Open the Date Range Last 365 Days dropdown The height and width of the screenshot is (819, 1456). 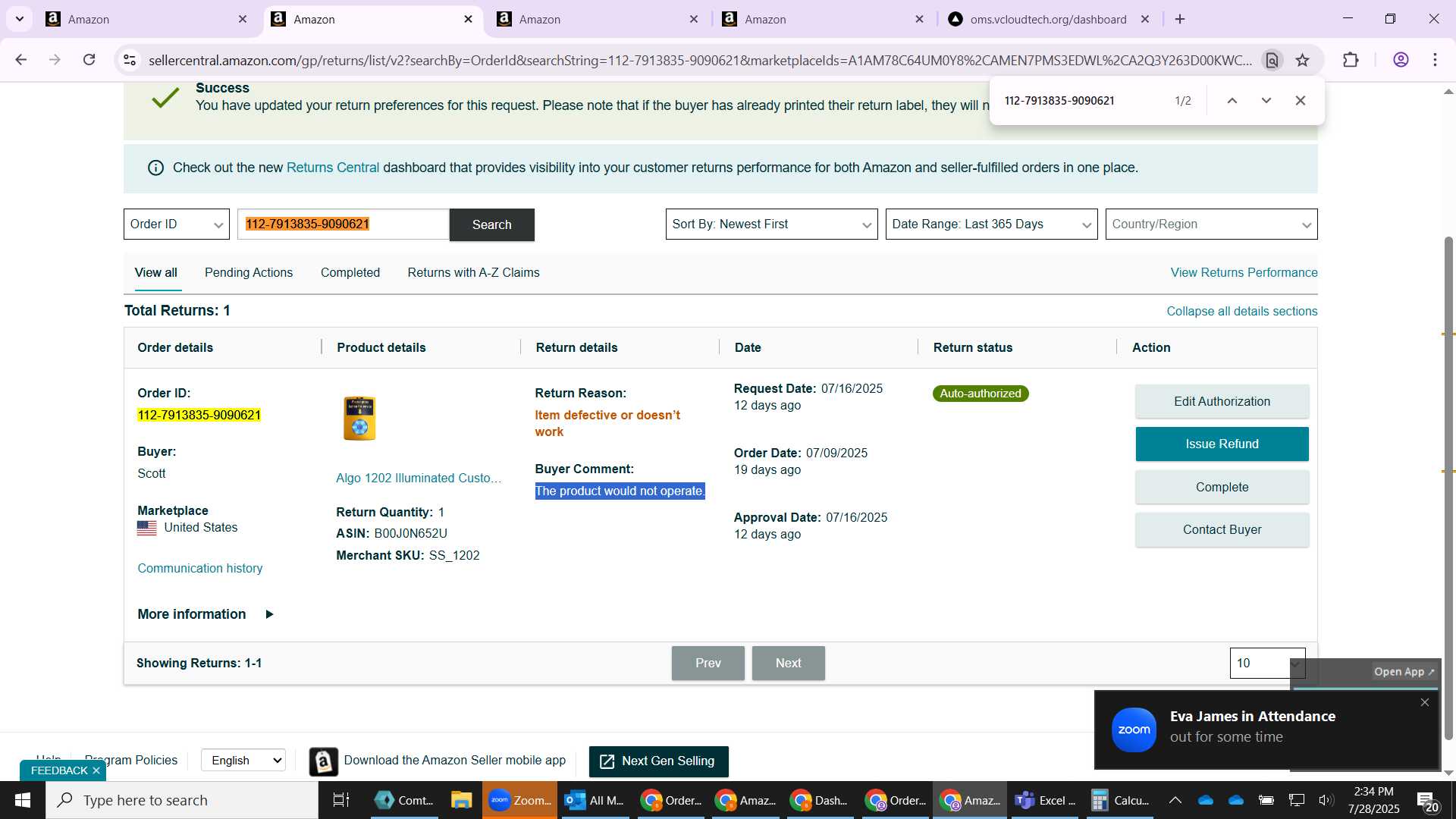click(991, 224)
